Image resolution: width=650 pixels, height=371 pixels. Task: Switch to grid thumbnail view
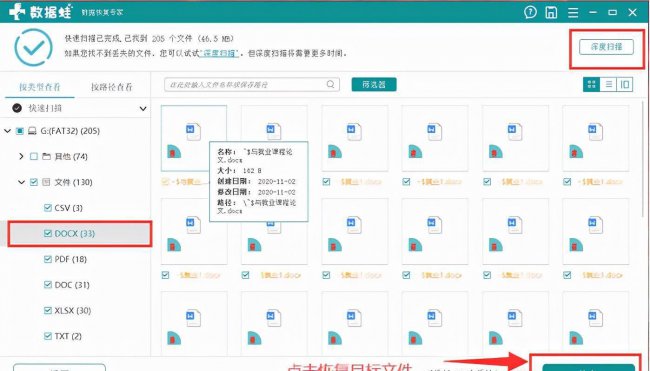tap(592, 85)
